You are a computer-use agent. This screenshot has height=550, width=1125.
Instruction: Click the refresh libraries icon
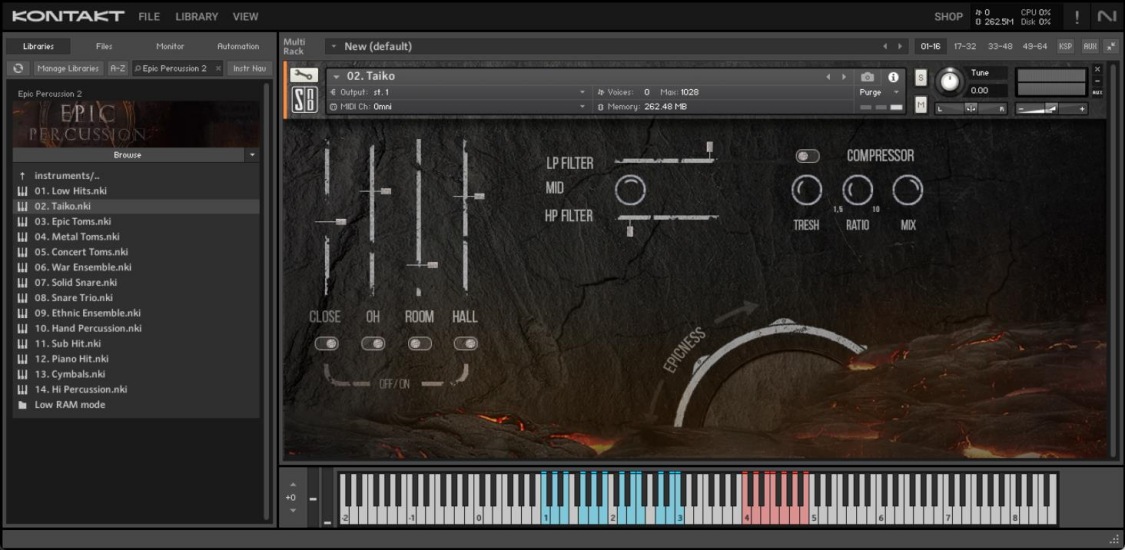[x=18, y=69]
